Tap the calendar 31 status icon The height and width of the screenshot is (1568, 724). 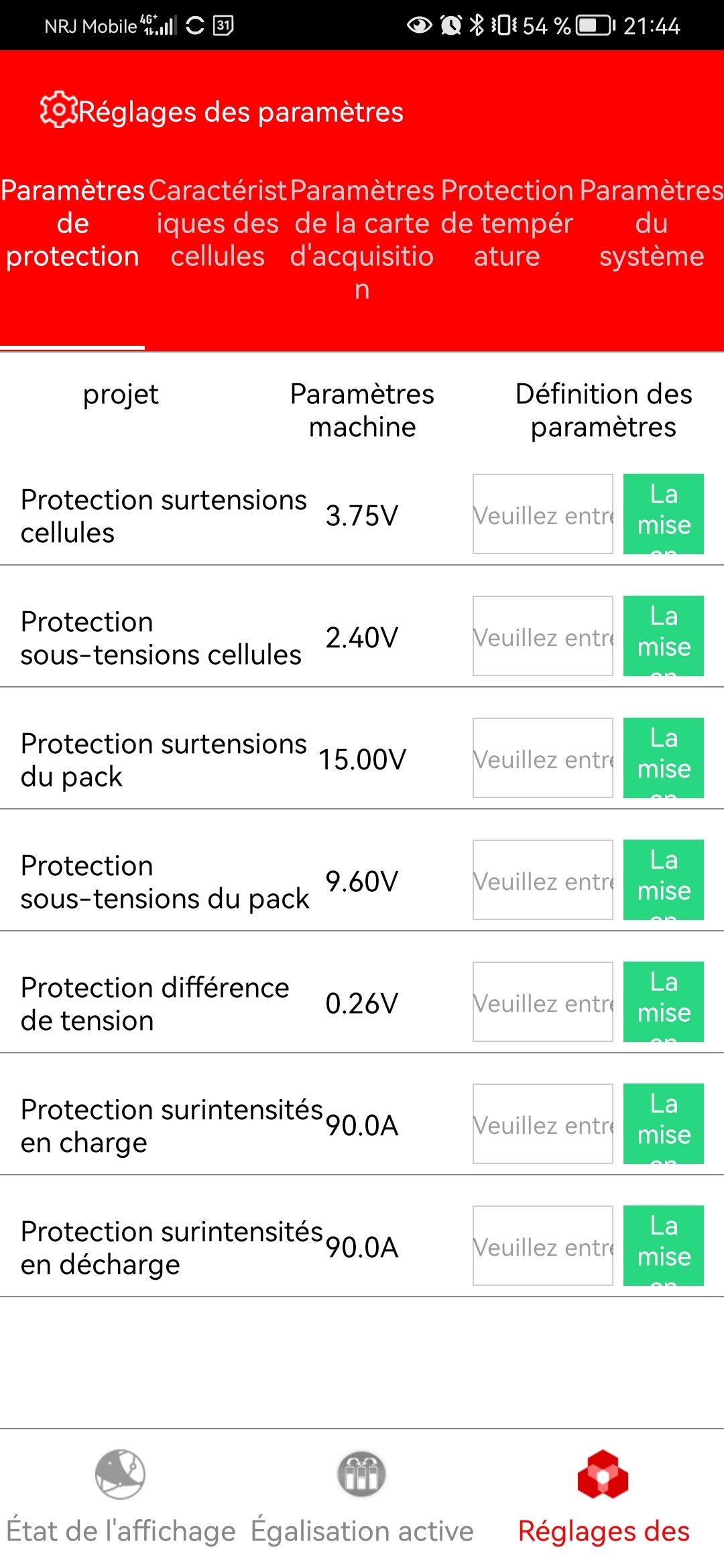pos(223,25)
